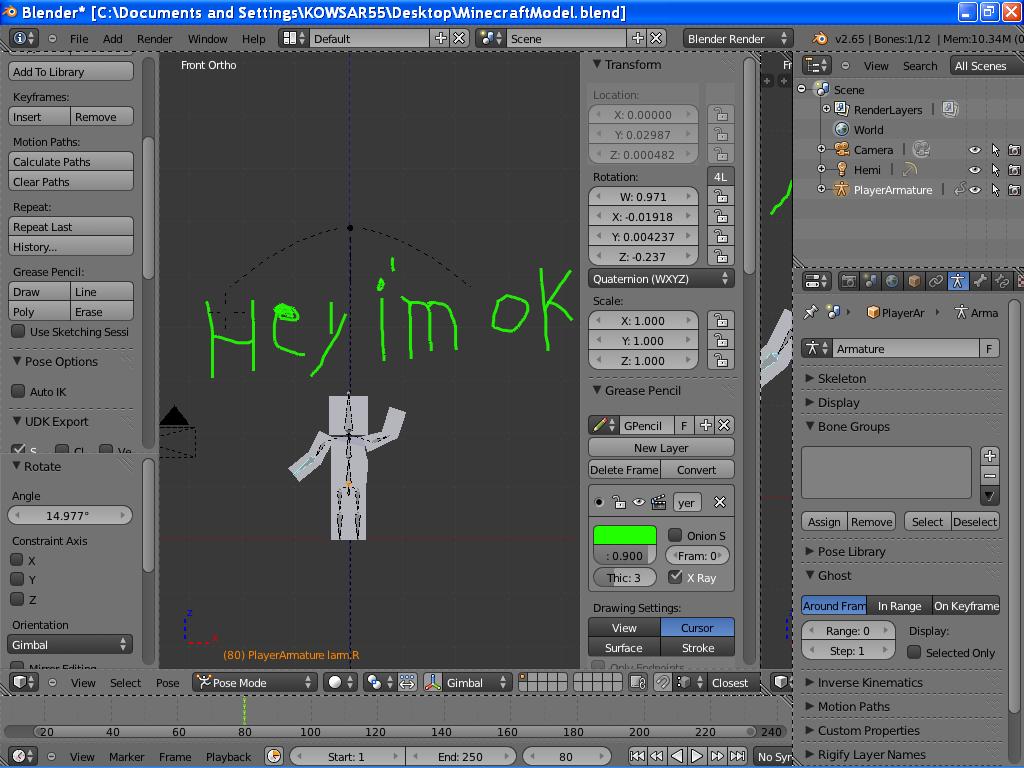The height and width of the screenshot is (768, 1024).
Task: Toggle manipulate center points icon
Action: click(x=407, y=682)
